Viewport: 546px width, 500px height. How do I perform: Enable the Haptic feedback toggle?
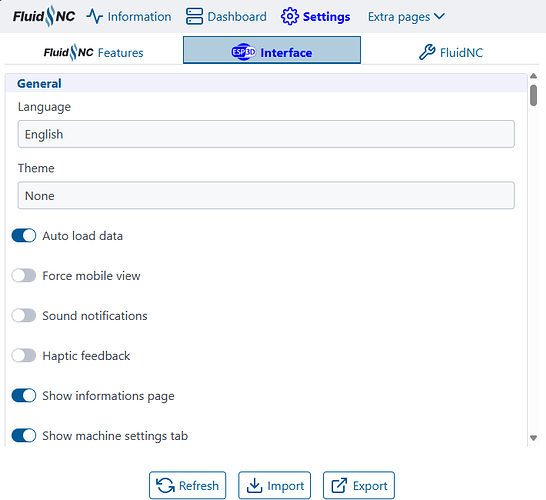point(24,356)
